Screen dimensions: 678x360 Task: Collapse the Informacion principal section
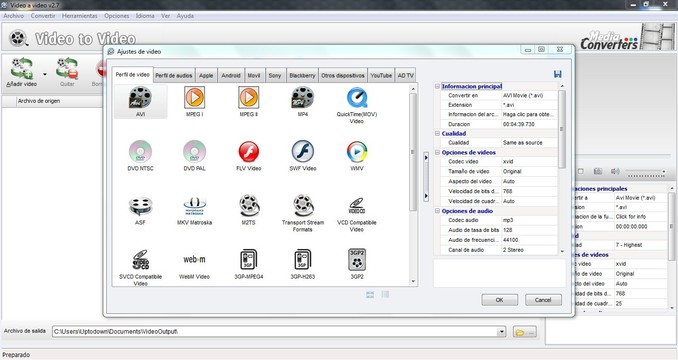click(437, 86)
